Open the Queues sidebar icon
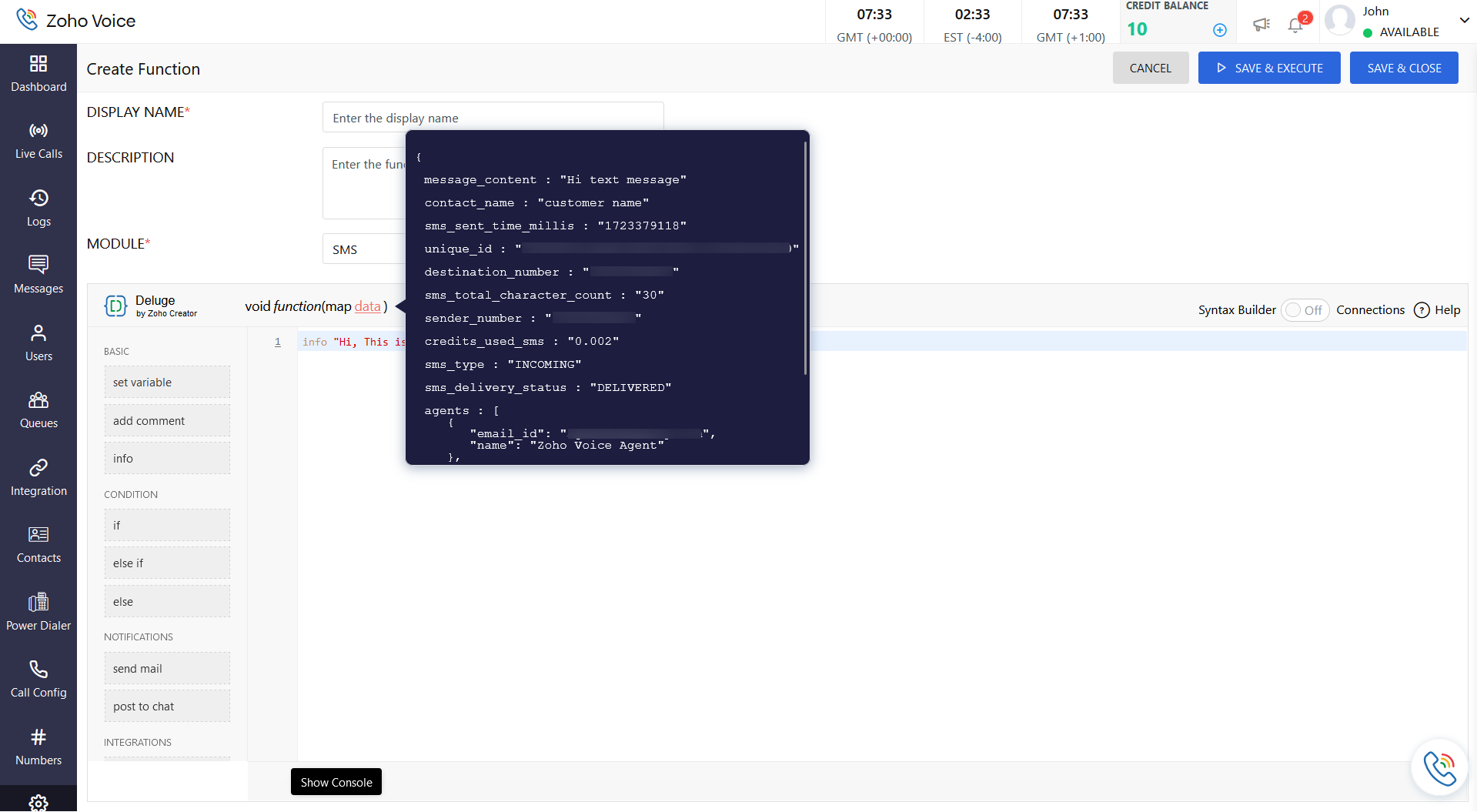 point(38,399)
